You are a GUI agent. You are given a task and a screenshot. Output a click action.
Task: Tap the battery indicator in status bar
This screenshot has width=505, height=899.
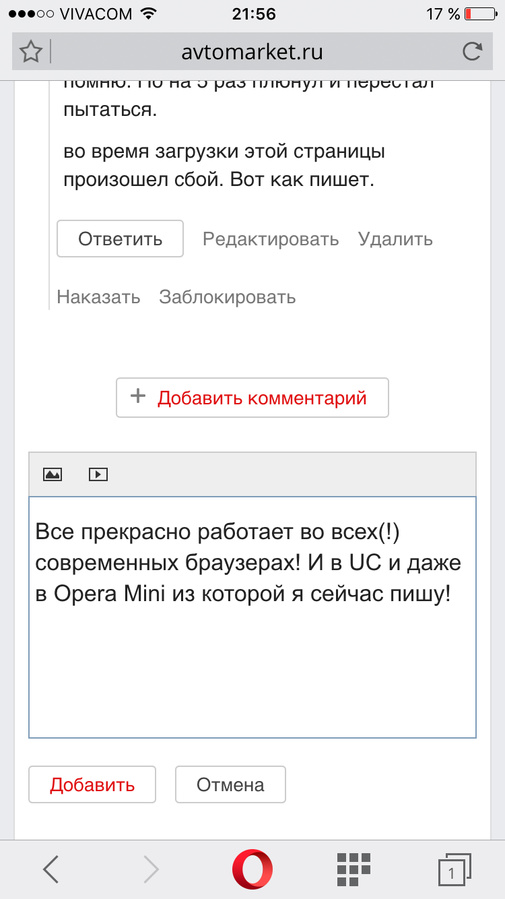tap(480, 14)
